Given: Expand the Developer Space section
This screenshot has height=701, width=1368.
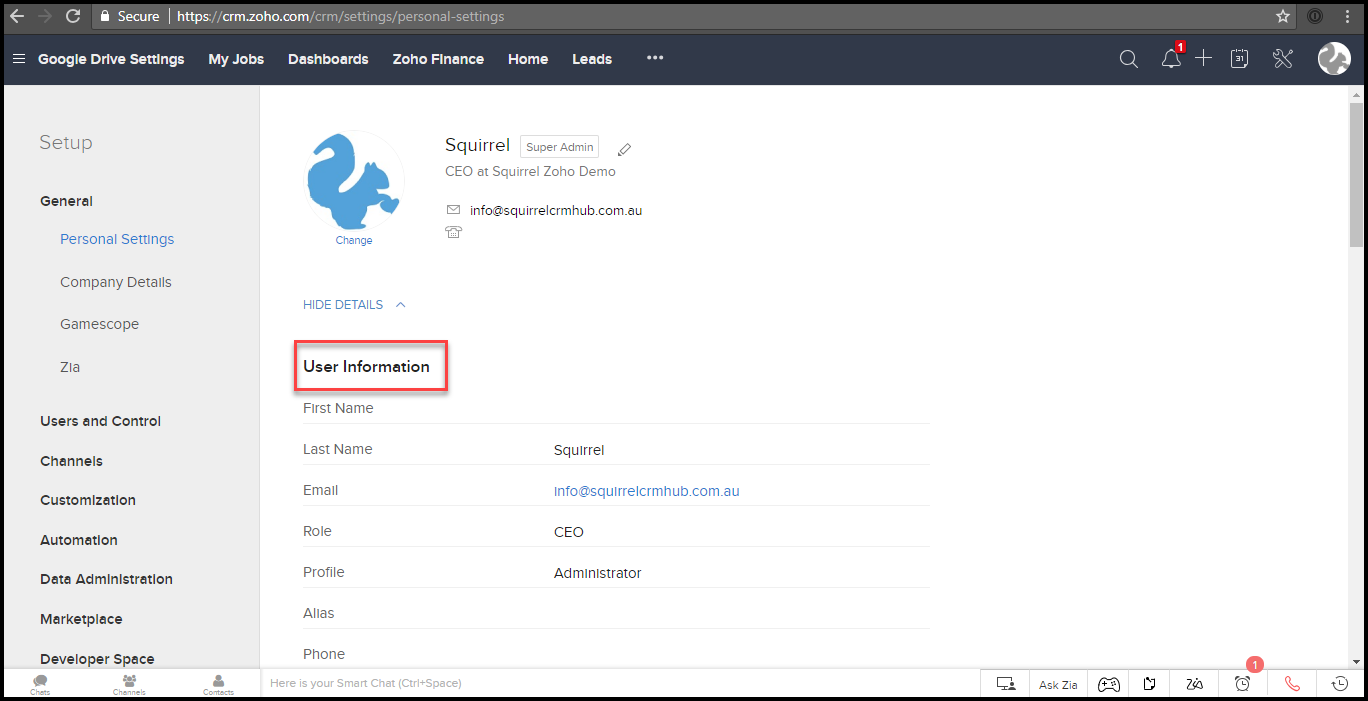Looking at the screenshot, I should [x=97, y=659].
